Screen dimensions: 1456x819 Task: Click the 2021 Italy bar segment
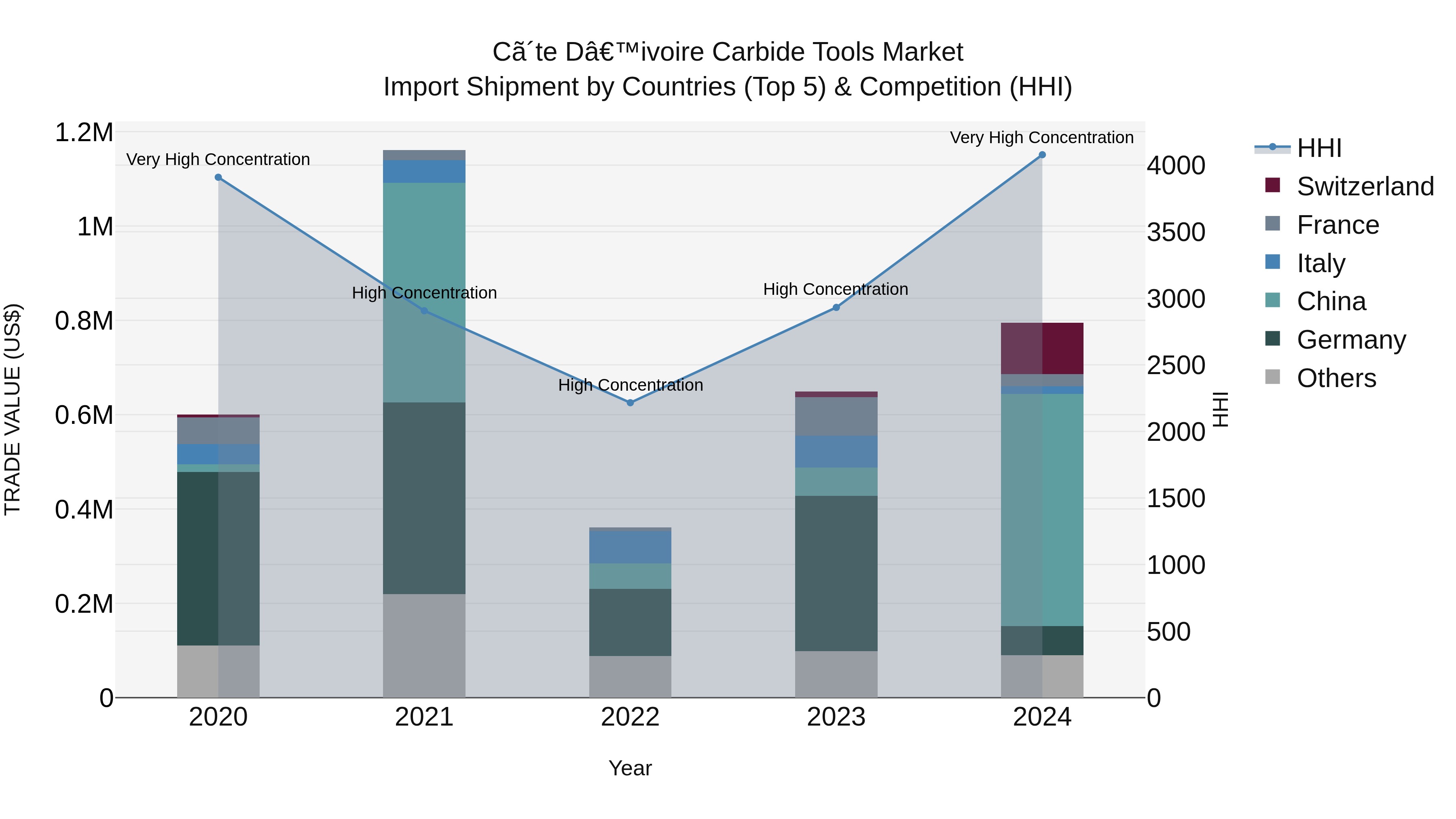click(425, 171)
